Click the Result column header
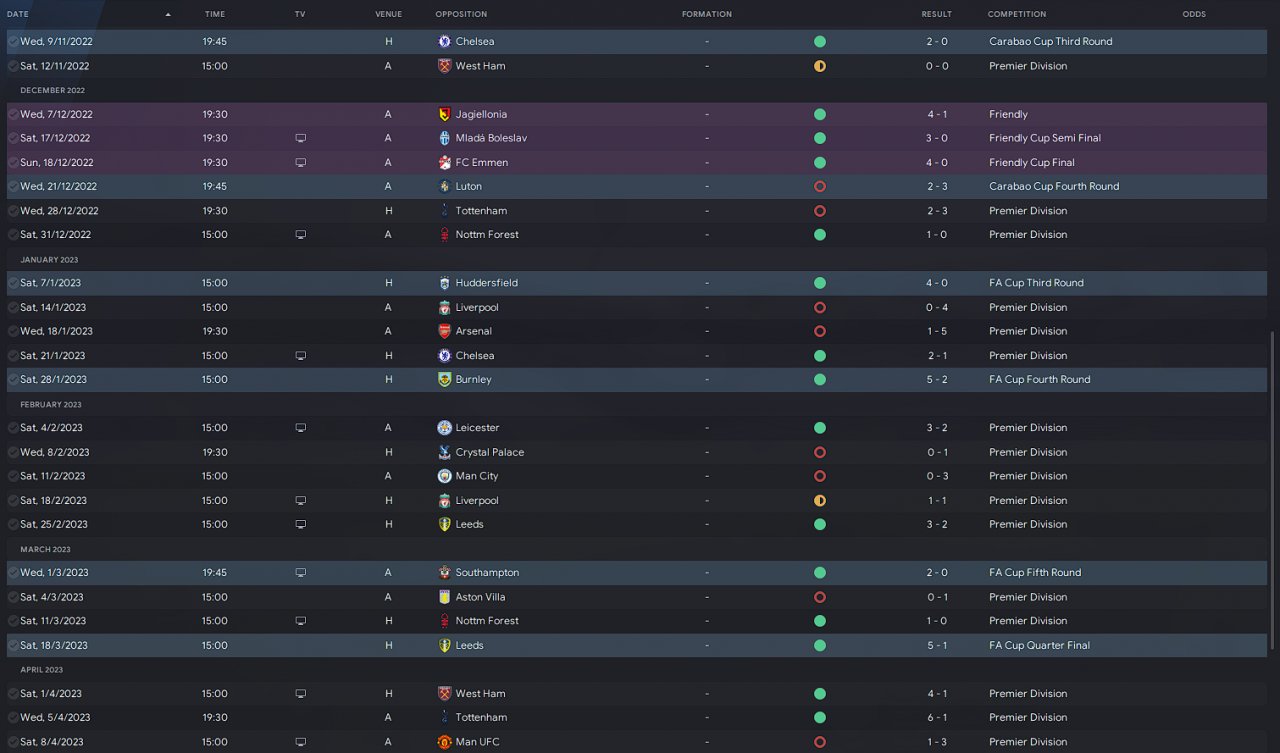The width and height of the screenshot is (1280, 753). 936,14
